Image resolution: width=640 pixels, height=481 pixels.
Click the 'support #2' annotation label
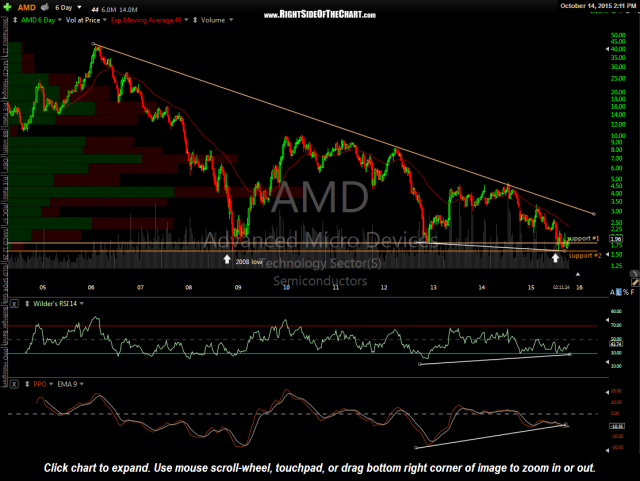(585, 256)
